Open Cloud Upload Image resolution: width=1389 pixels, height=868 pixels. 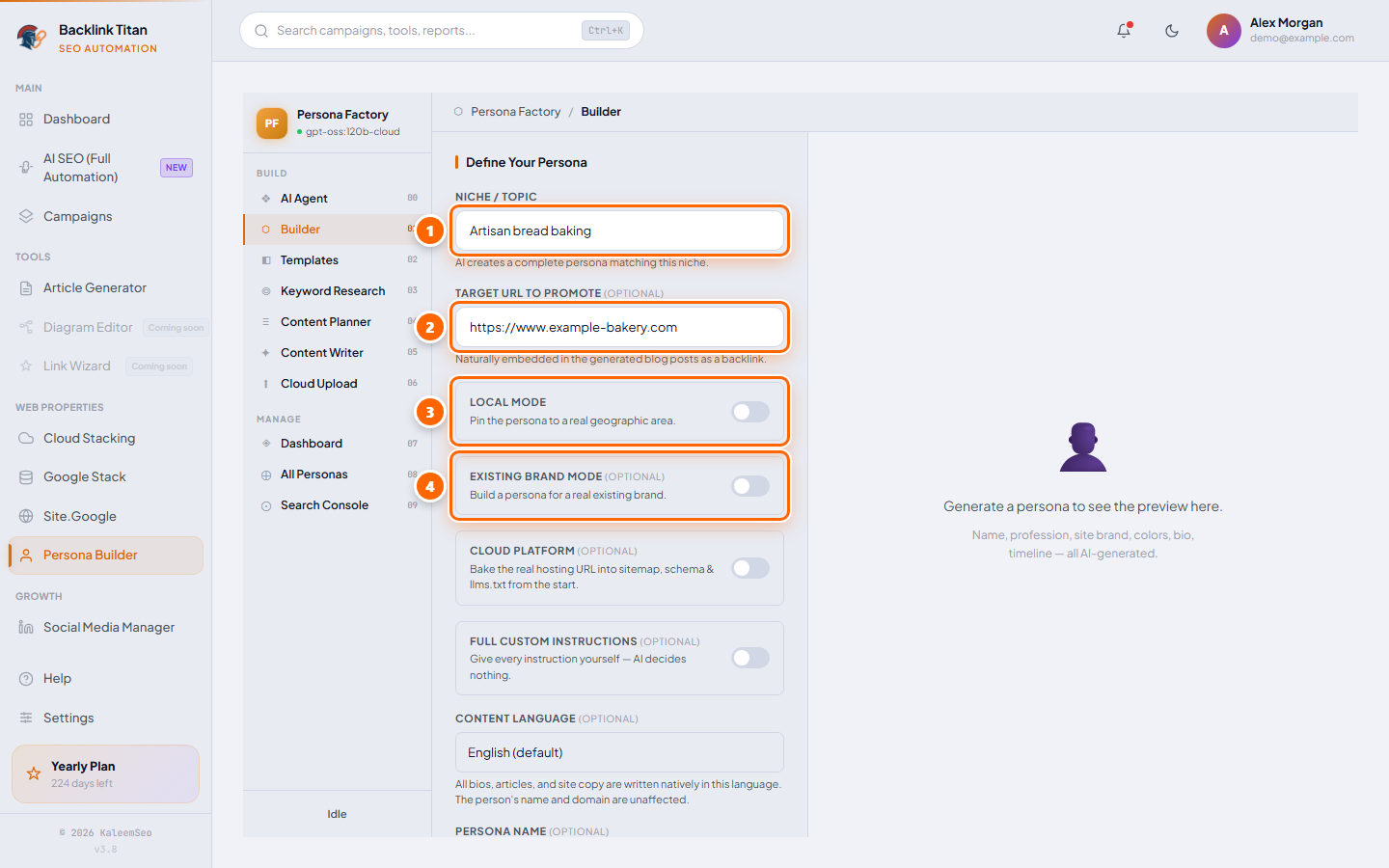[x=338, y=384]
